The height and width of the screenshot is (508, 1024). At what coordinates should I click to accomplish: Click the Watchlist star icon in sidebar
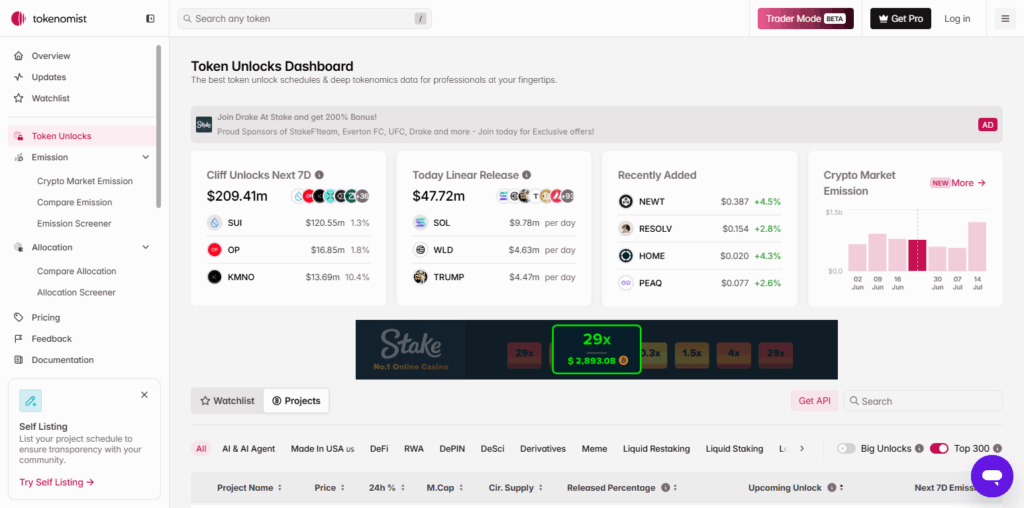[x=18, y=99]
